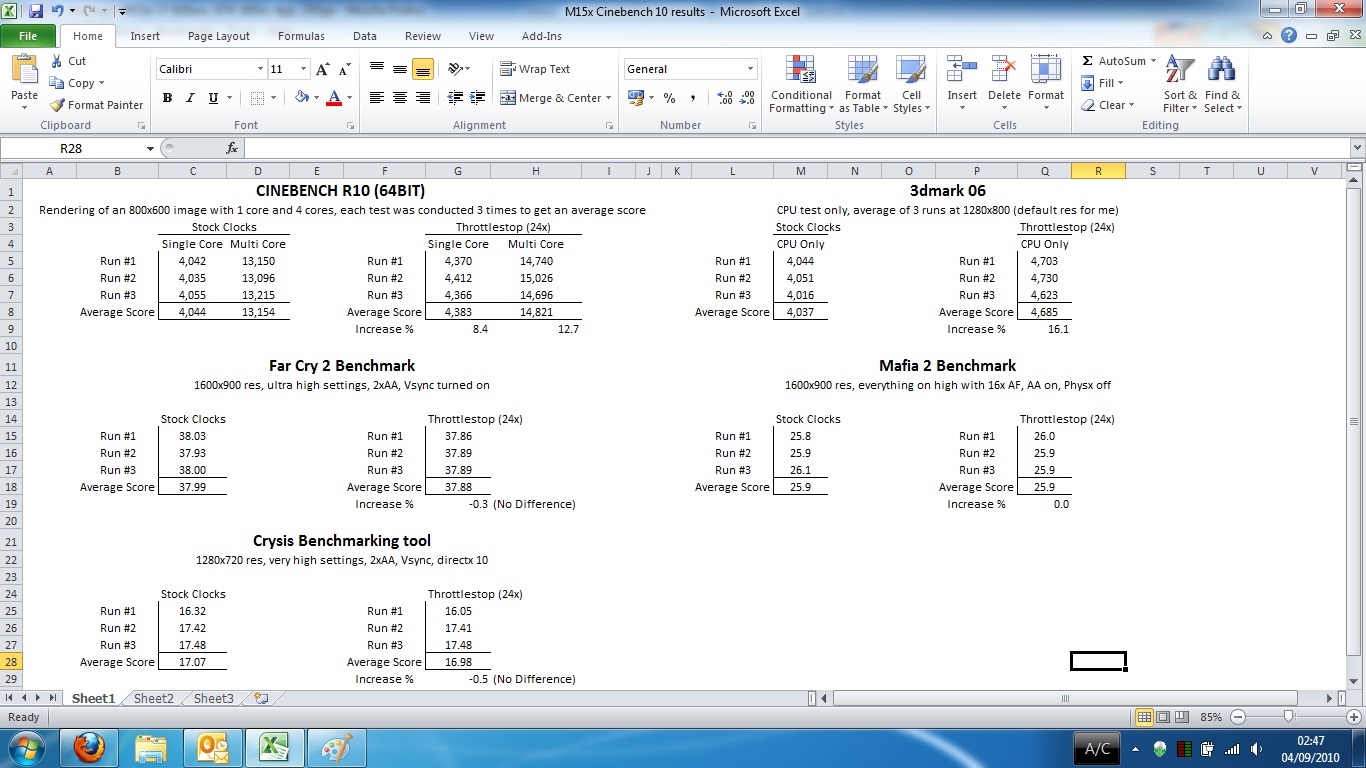Apply percent style
This screenshot has width=1366, height=768.
(x=669, y=98)
